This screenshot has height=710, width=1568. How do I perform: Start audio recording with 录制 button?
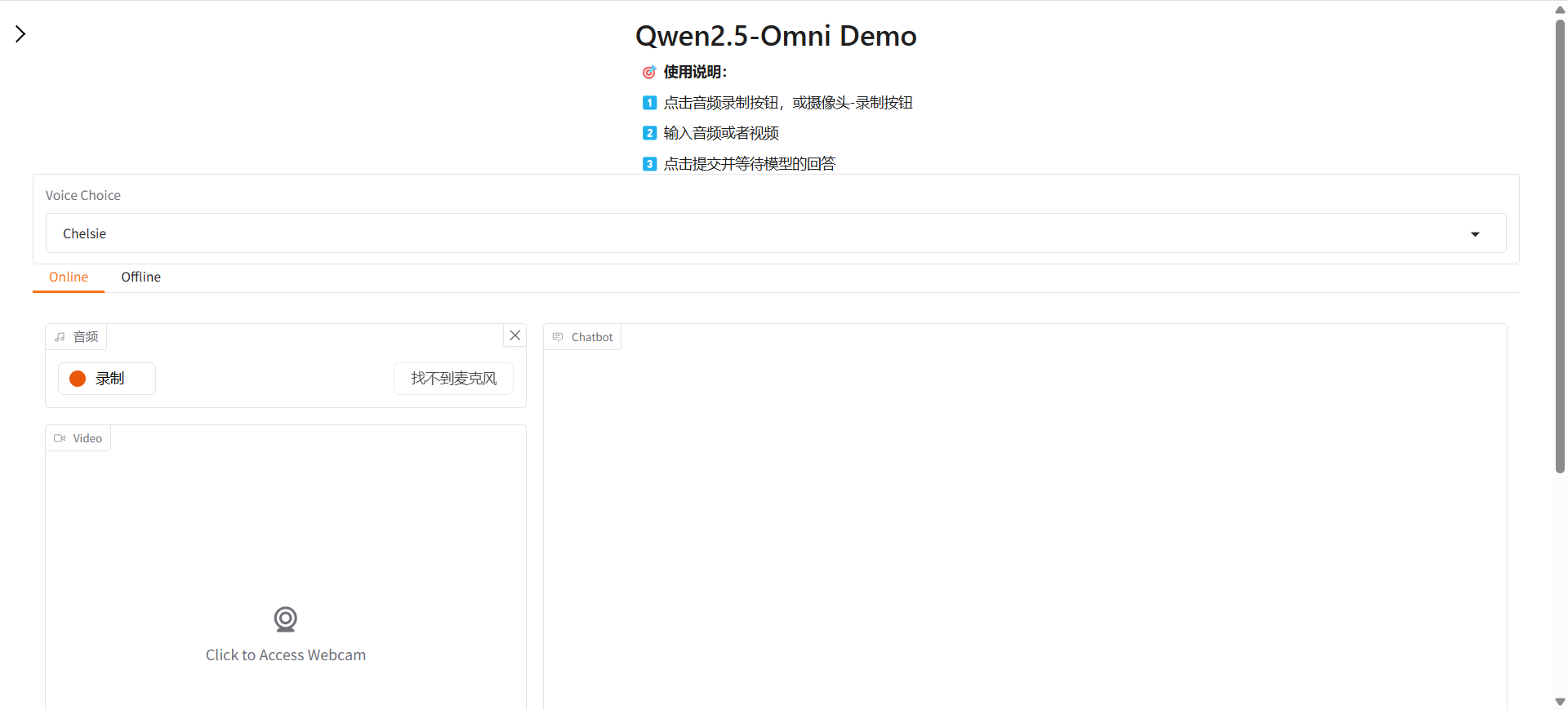coord(107,379)
